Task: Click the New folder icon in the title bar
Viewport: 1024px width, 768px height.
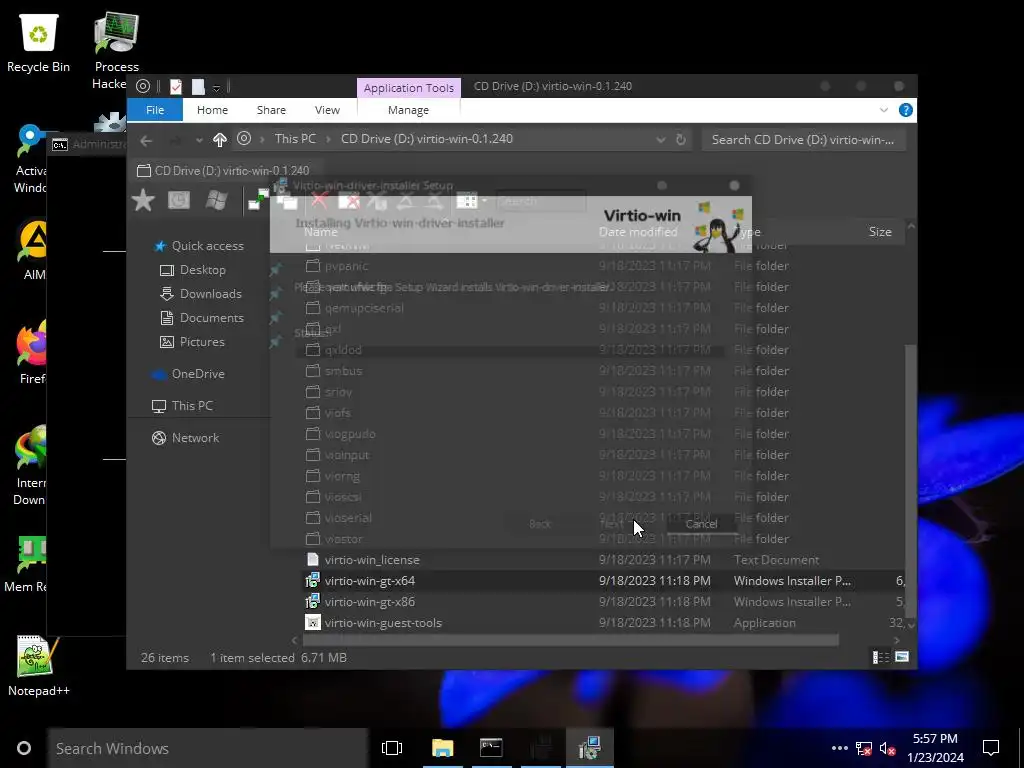Action: click(198, 86)
